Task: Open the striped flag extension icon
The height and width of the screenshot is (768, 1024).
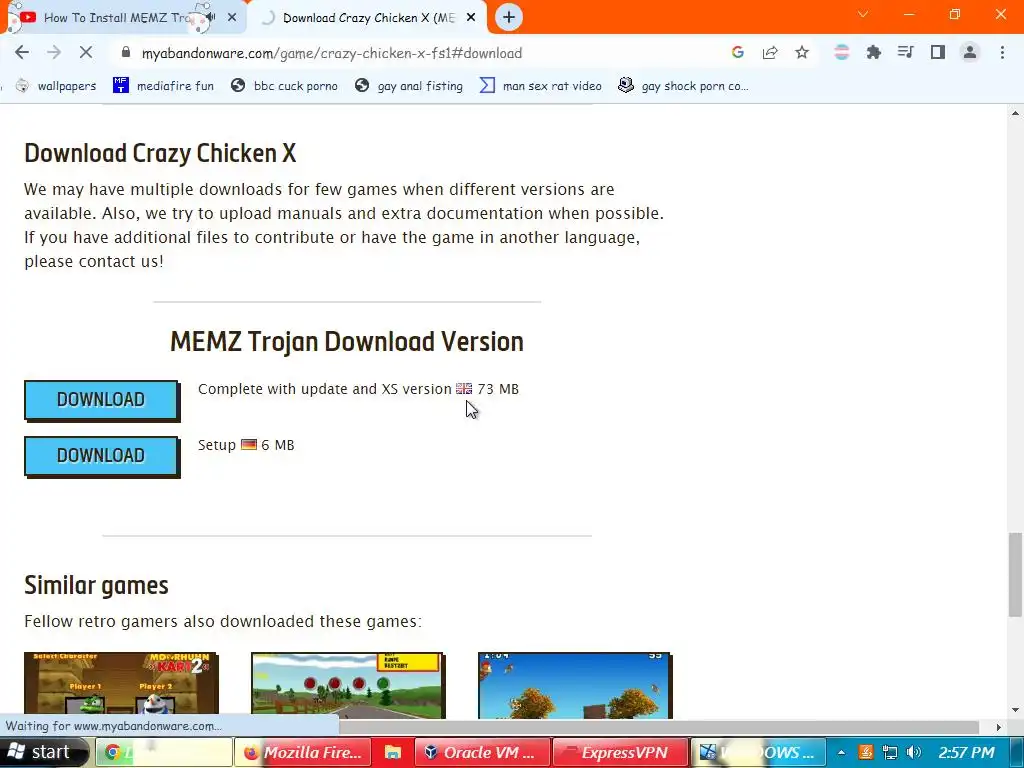Action: coord(842,53)
